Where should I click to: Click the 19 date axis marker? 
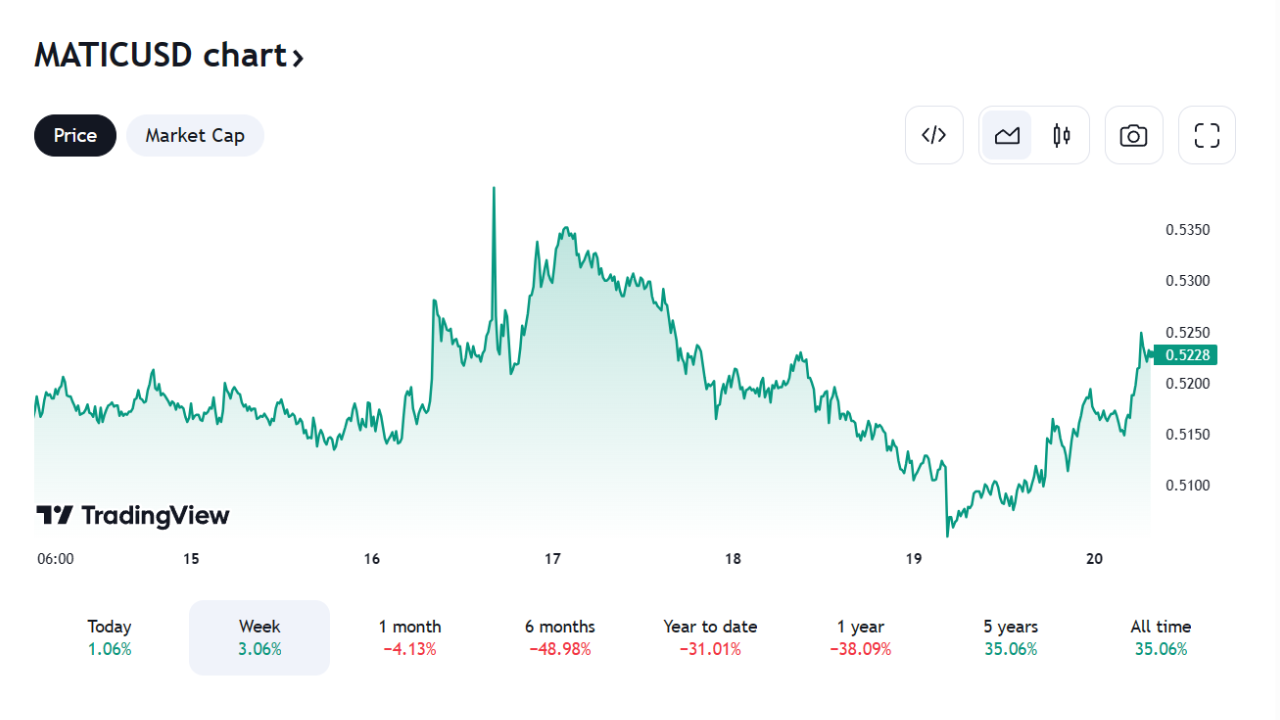pos(914,559)
